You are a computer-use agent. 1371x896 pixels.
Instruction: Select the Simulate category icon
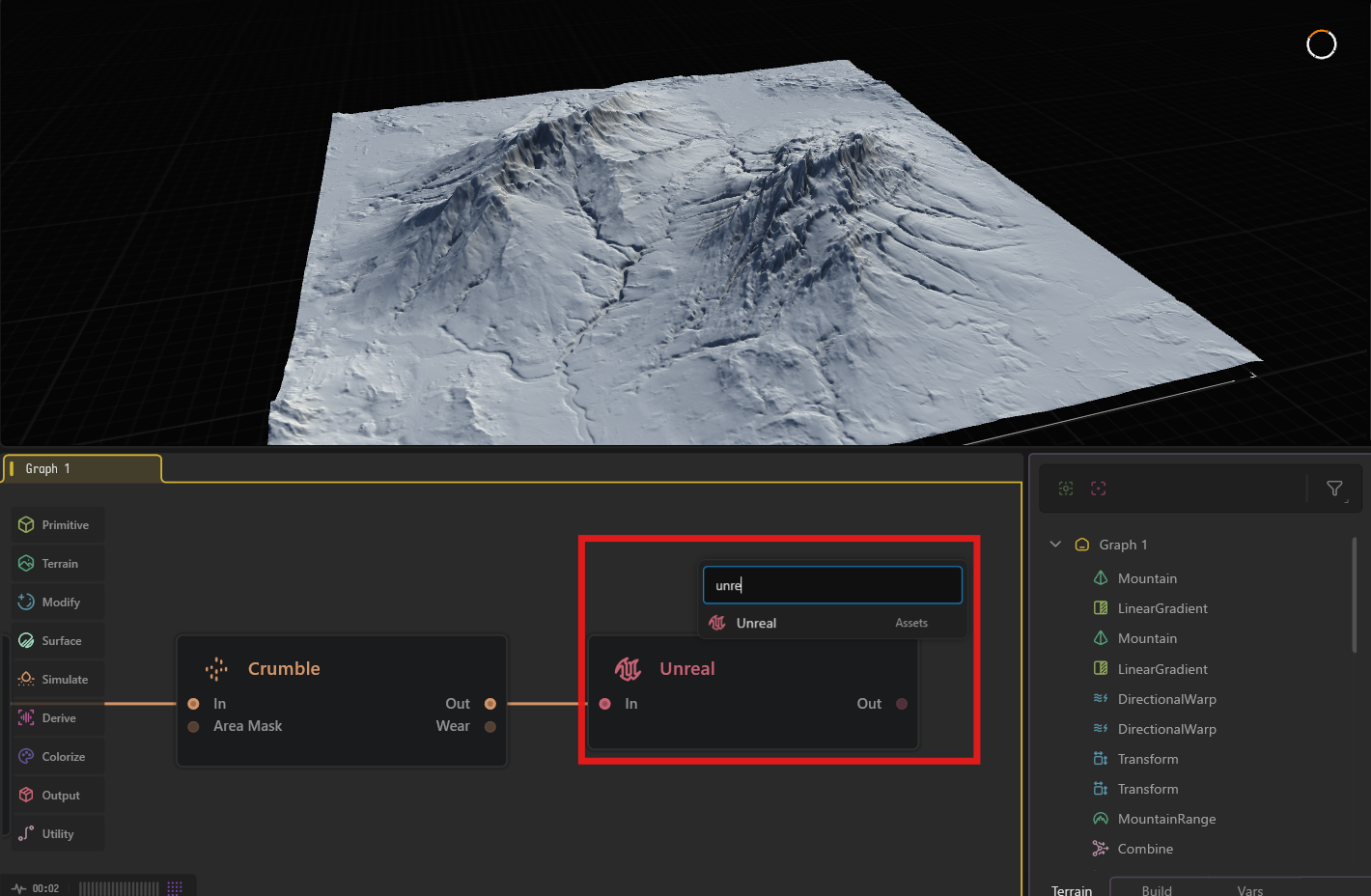pos(26,680)
